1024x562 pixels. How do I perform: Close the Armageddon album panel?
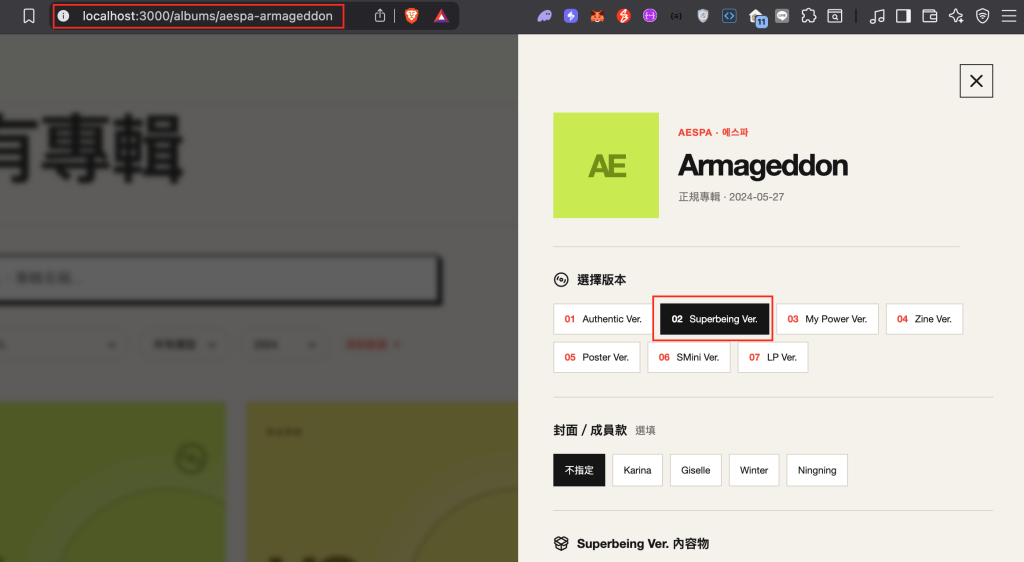pos(976,81)
